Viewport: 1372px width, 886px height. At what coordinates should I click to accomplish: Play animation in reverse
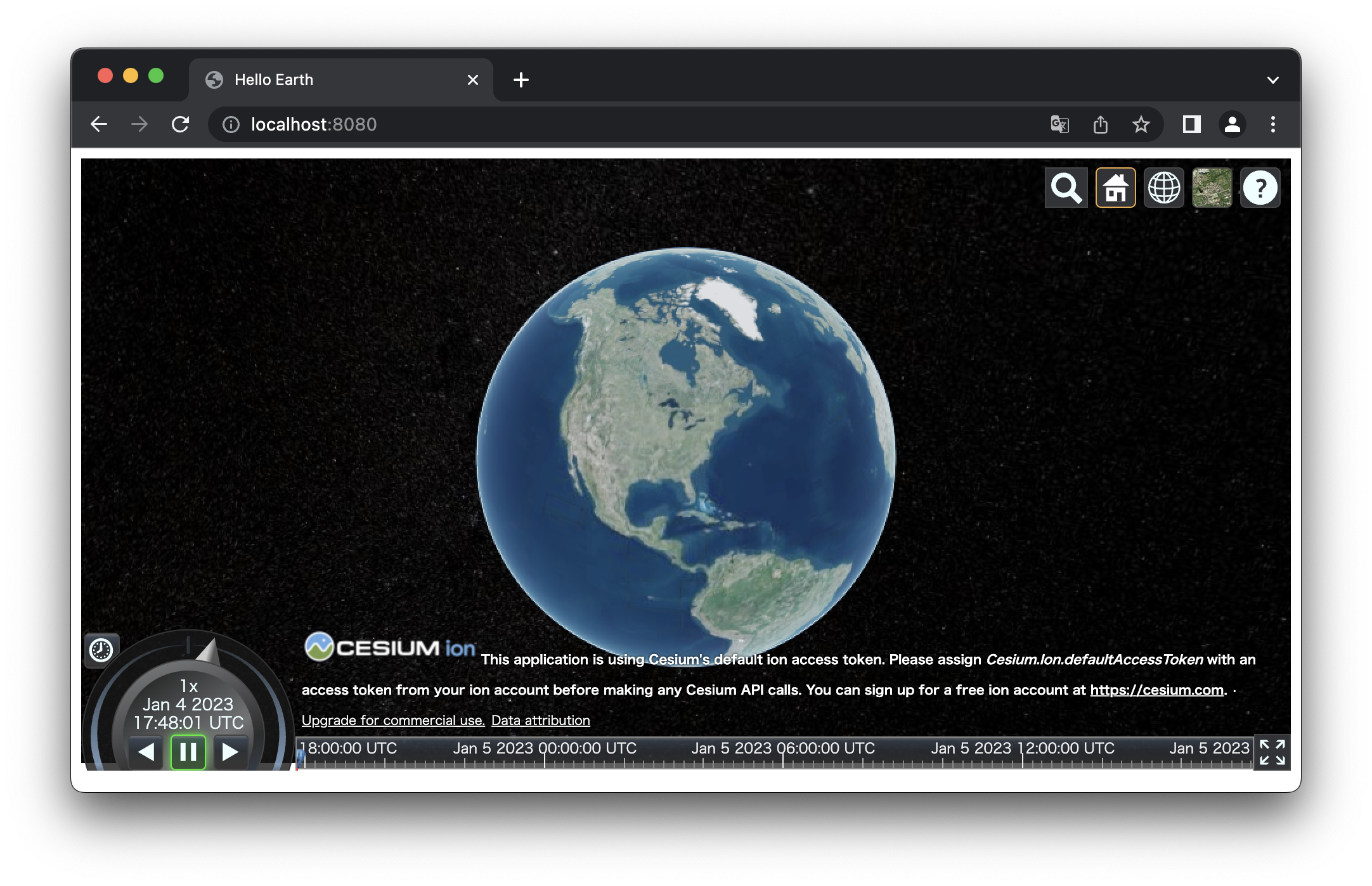[x=146, y=752]
